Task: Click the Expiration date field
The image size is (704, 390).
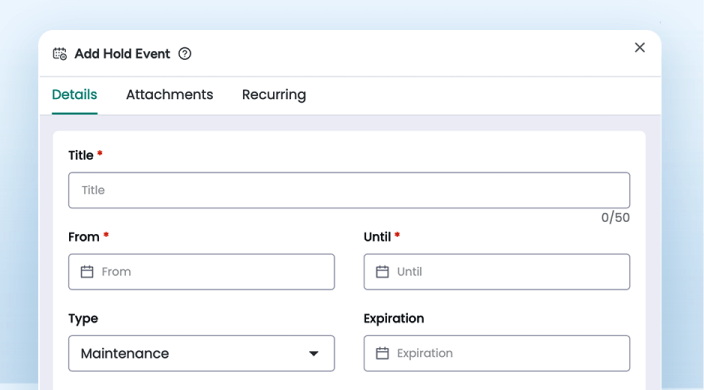Action: (497, 353)
